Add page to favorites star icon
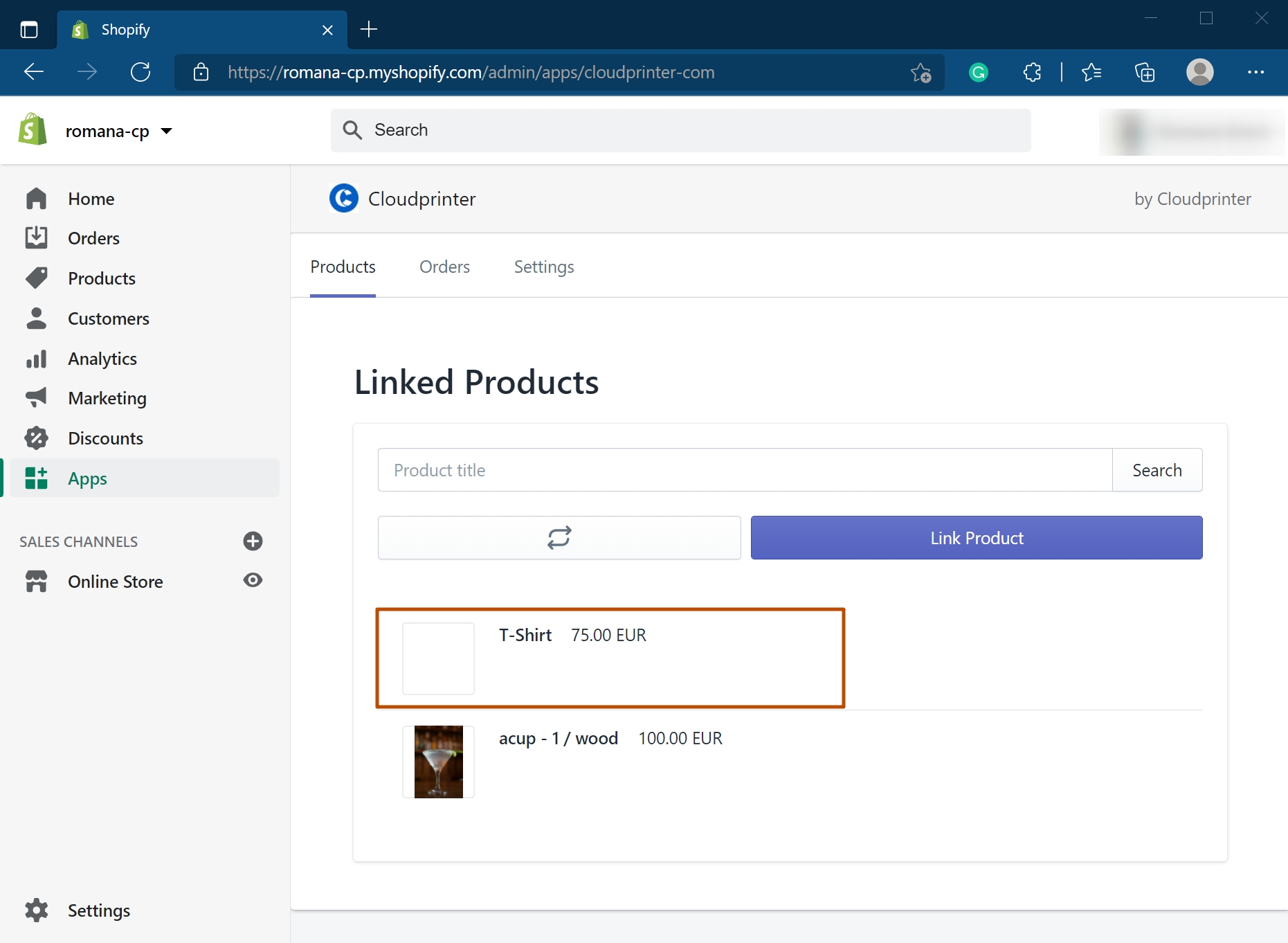 pos(920,72)
